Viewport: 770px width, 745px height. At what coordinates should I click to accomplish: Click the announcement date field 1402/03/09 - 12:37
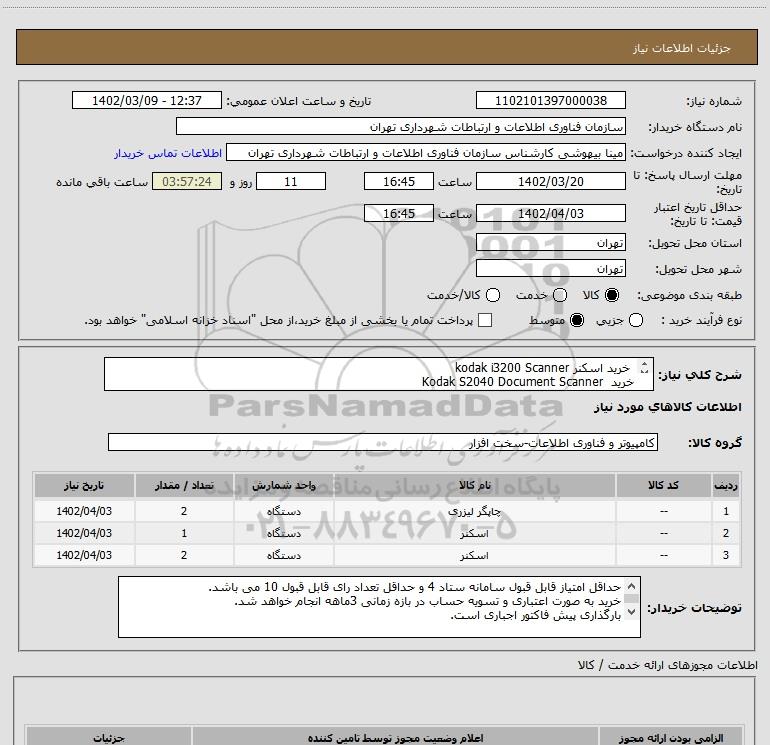click(147, 101)
